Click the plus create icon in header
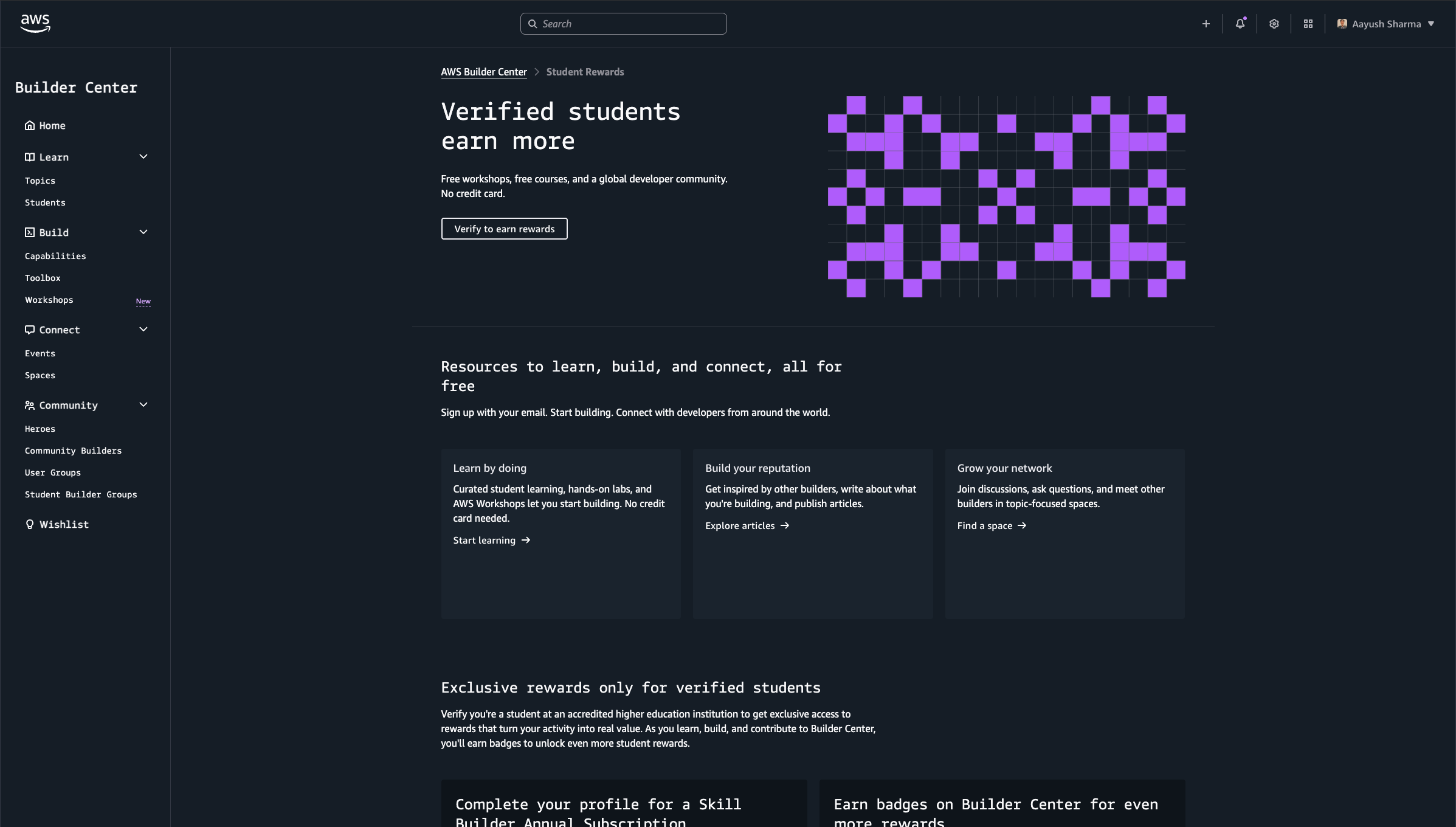 tap(1206, 24)
